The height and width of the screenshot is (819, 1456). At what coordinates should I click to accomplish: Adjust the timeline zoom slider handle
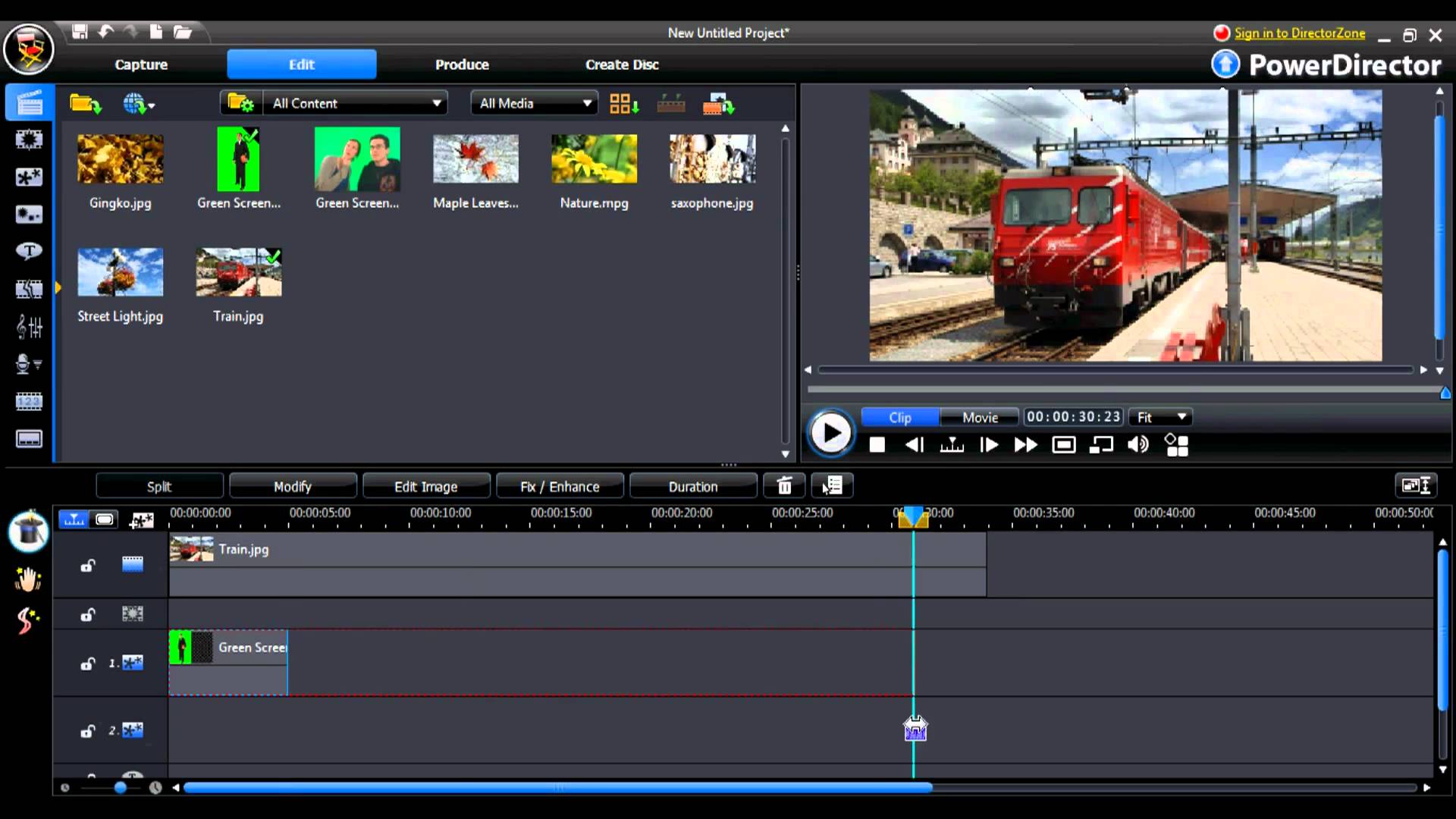(120, 788)
